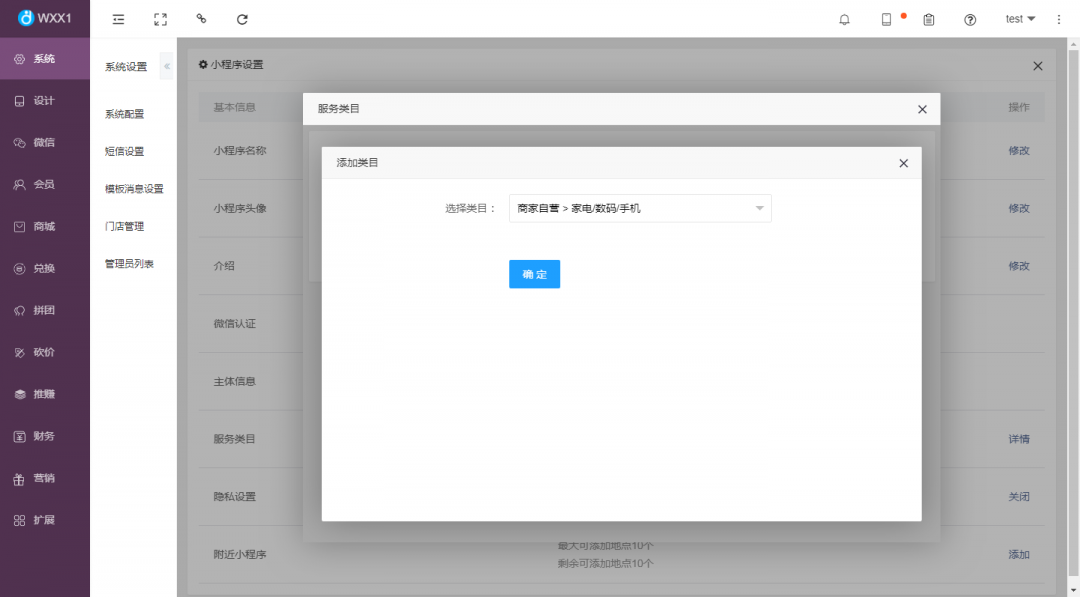Open 短信设置 in the submenu

[x=125, y=152]
